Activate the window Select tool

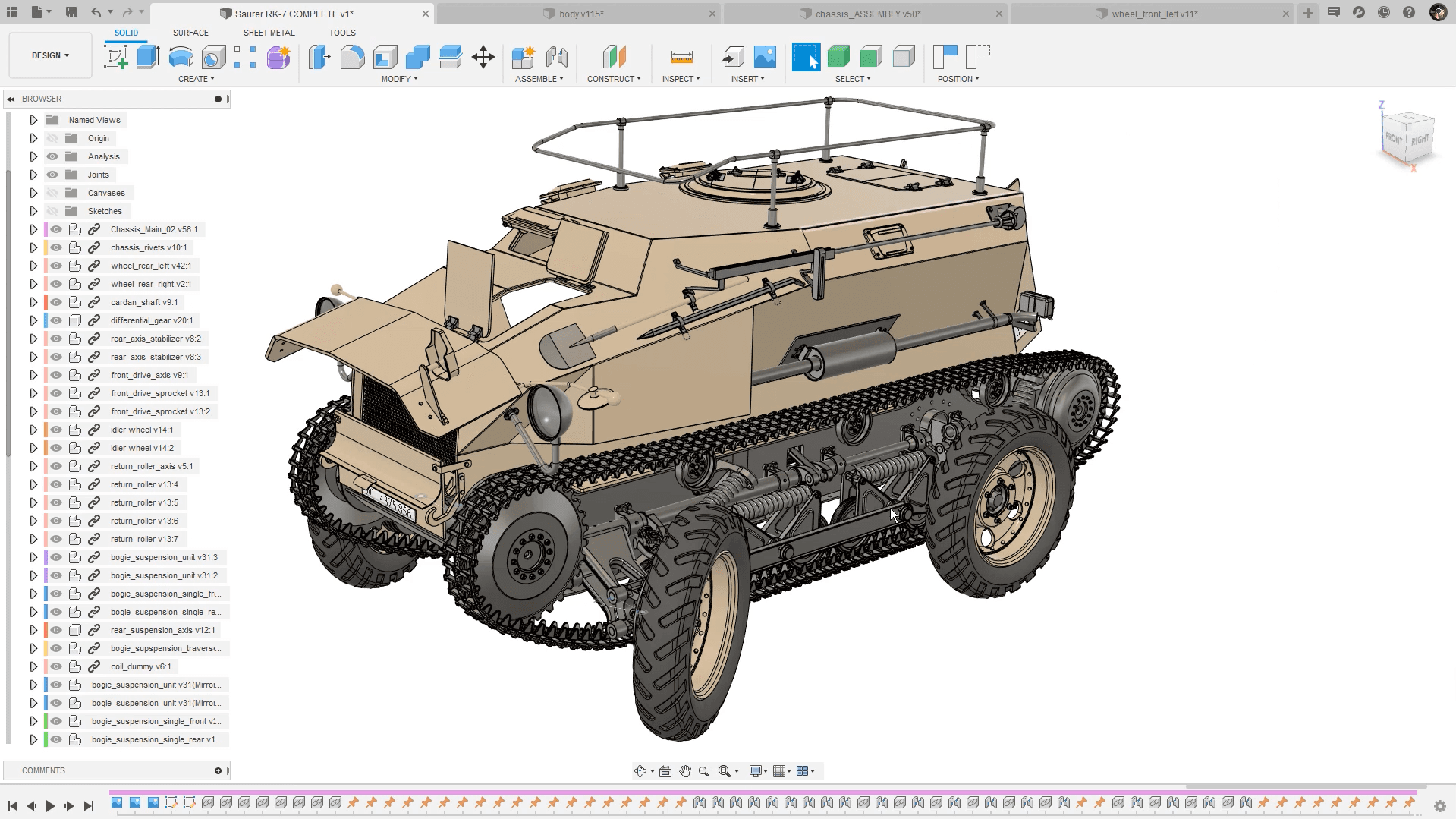(x=806, y=57)
